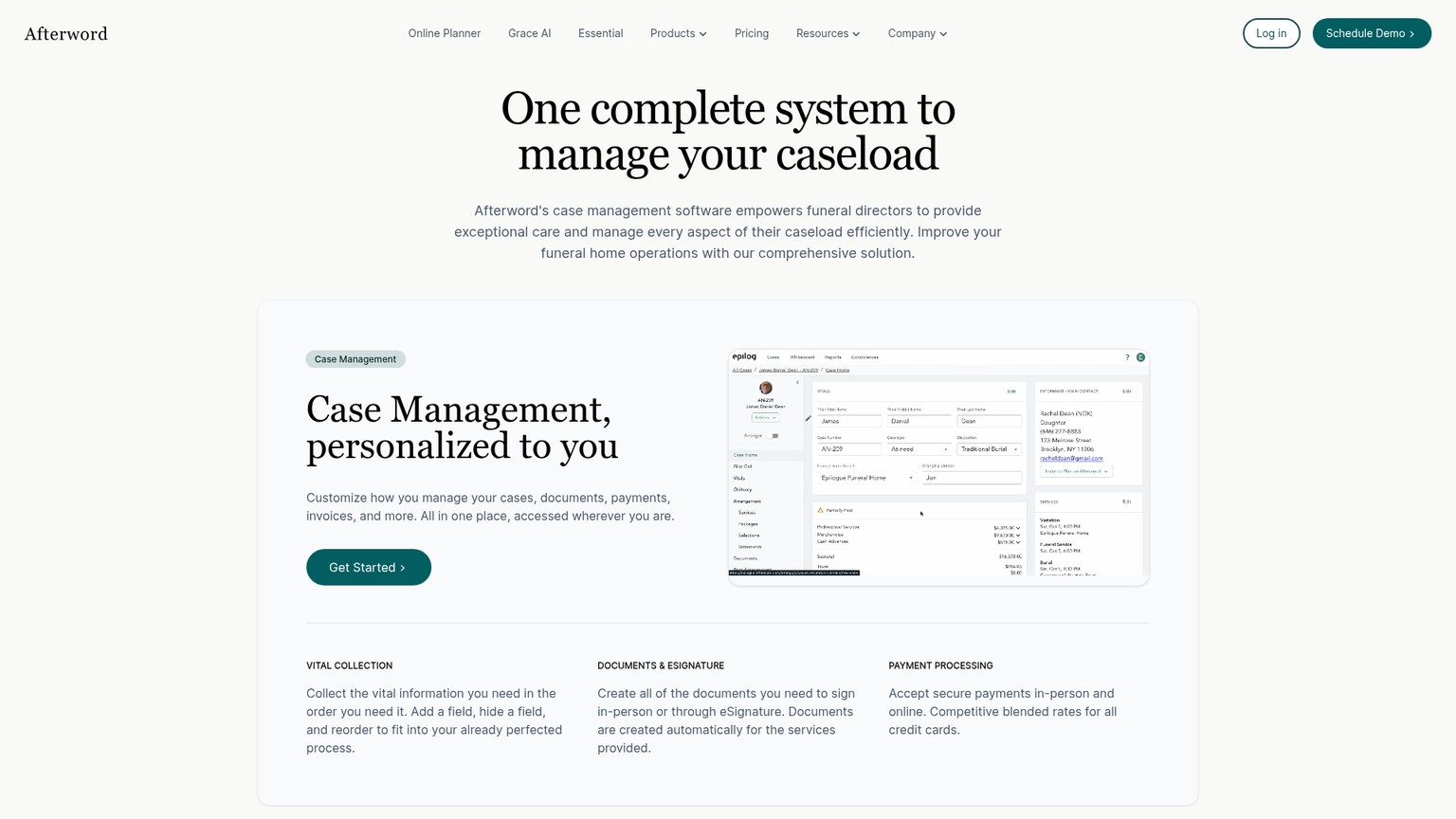Expand the Resources dropdown menu
Screen dimensions: 1456x819
click(x=828, y=33)
